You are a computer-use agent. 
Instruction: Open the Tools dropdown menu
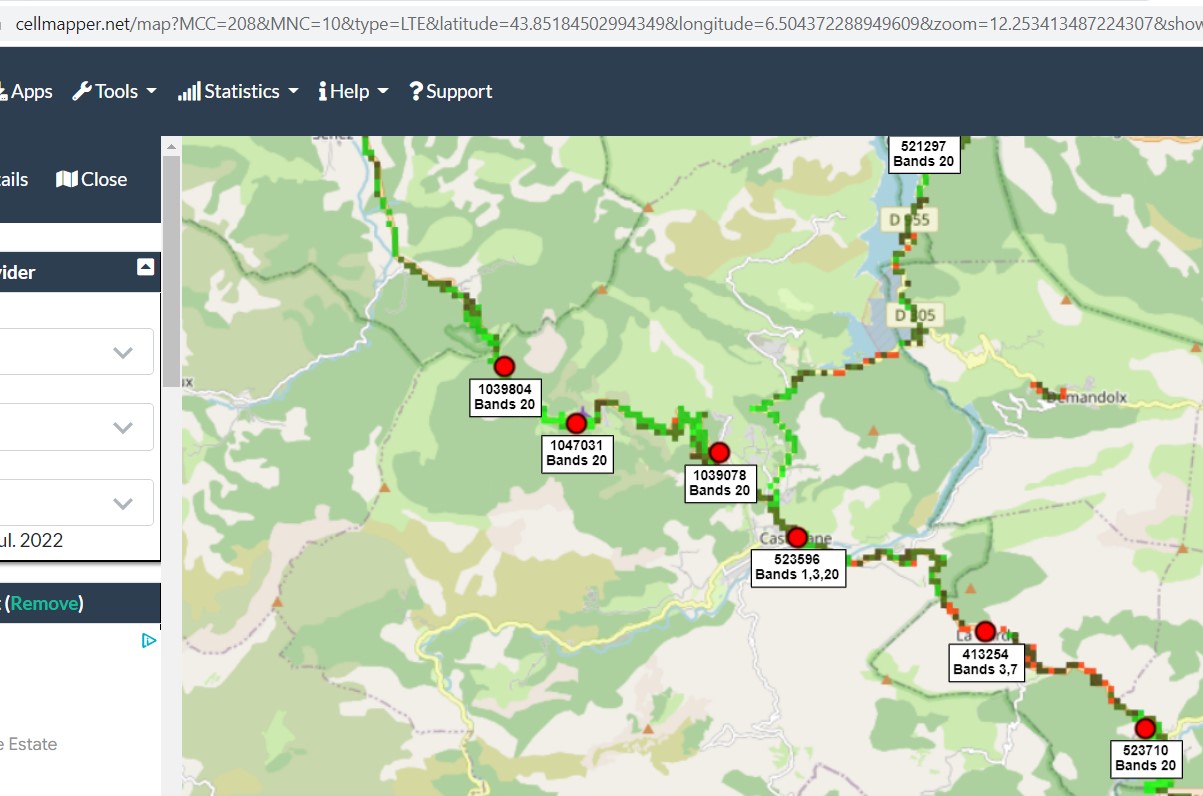(x=115, y=91)
